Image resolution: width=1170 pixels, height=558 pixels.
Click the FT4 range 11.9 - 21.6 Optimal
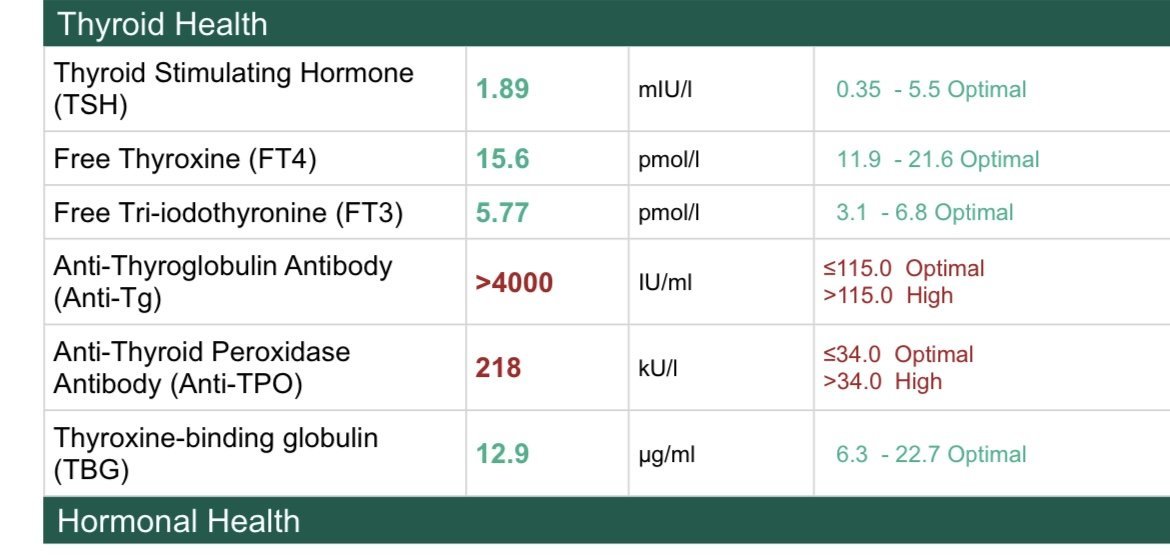[x=938, y=160]
